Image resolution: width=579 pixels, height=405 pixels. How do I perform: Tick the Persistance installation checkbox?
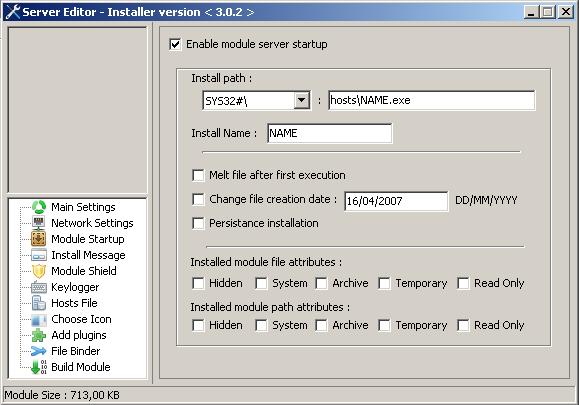click(x=198, y=223)
